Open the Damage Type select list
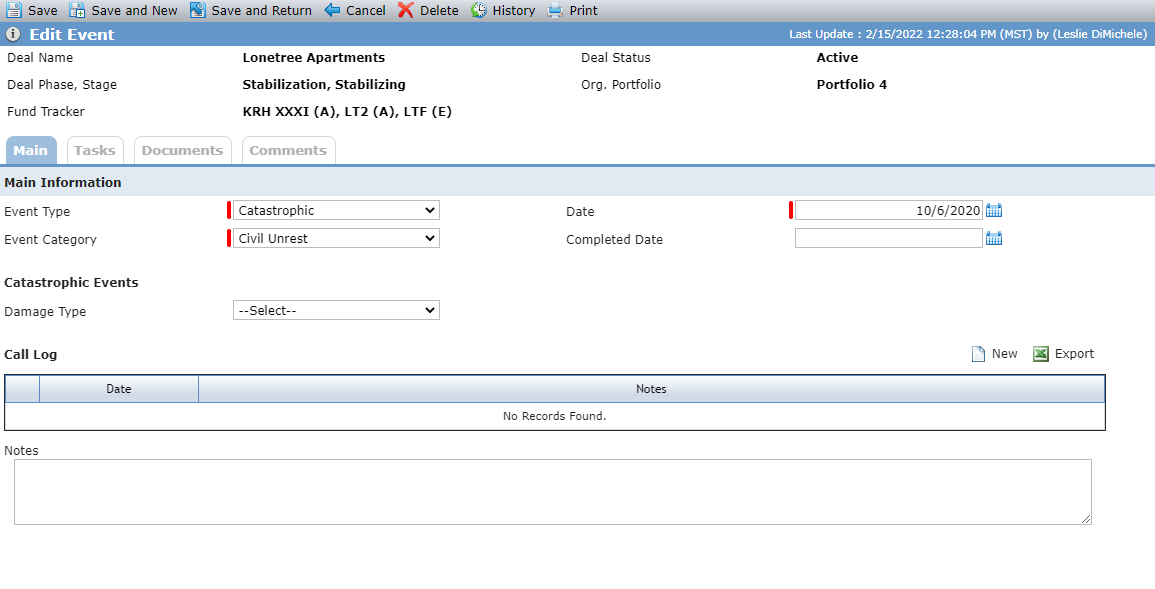This screenshot has width=1155, height=589. (336, 311)
